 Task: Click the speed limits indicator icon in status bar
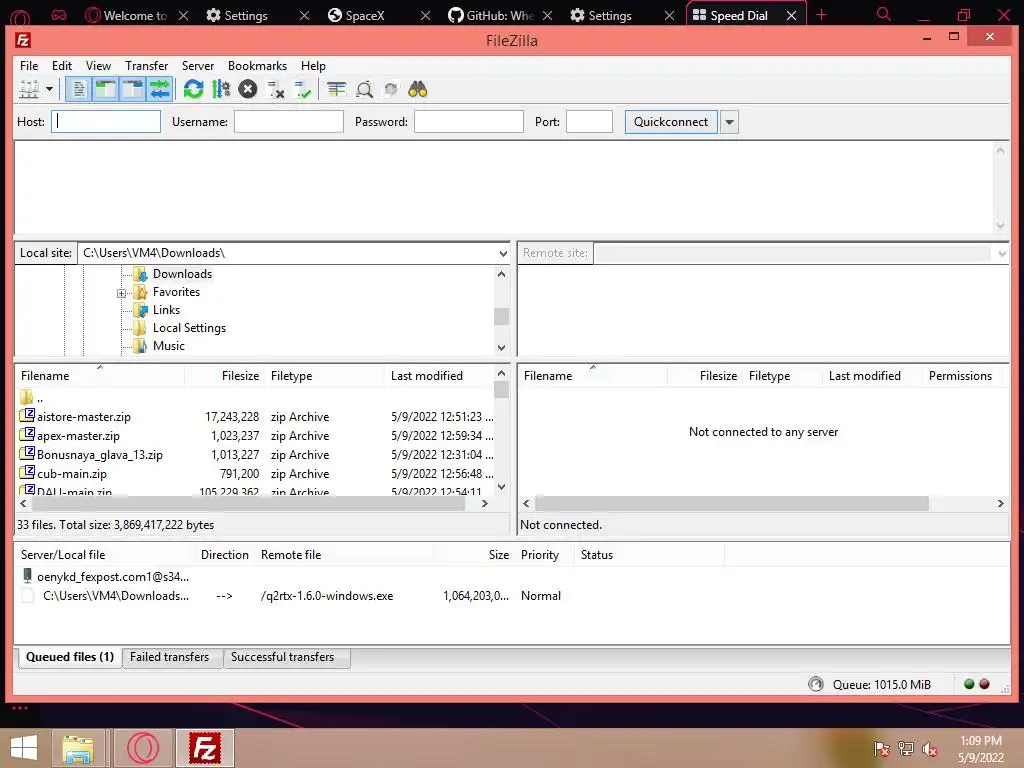point(816,684)
